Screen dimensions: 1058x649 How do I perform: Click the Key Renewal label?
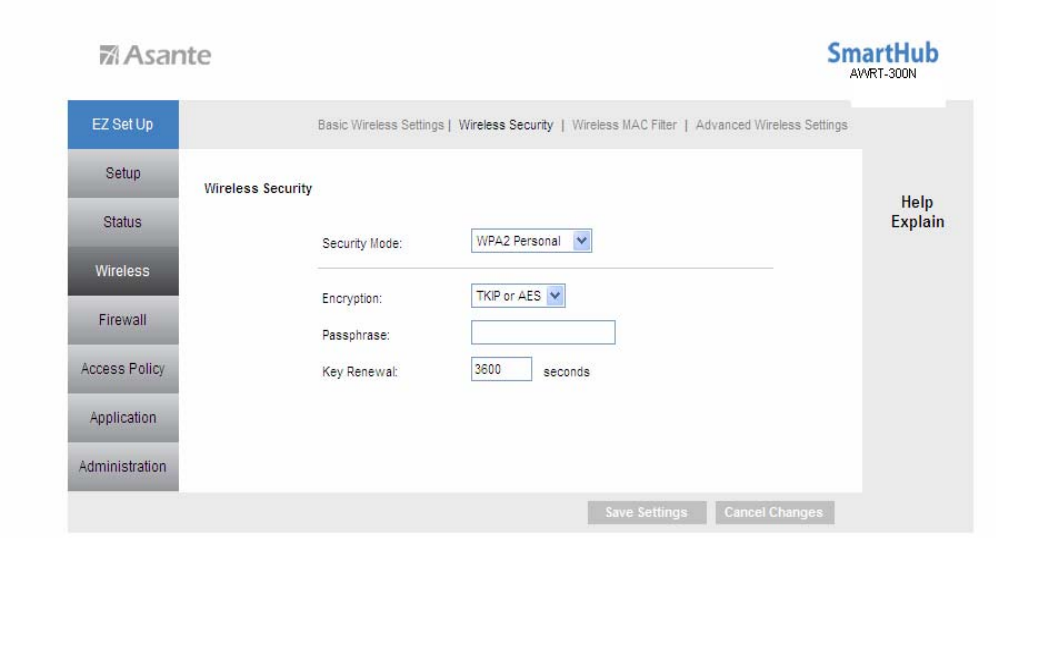(360, 372)
